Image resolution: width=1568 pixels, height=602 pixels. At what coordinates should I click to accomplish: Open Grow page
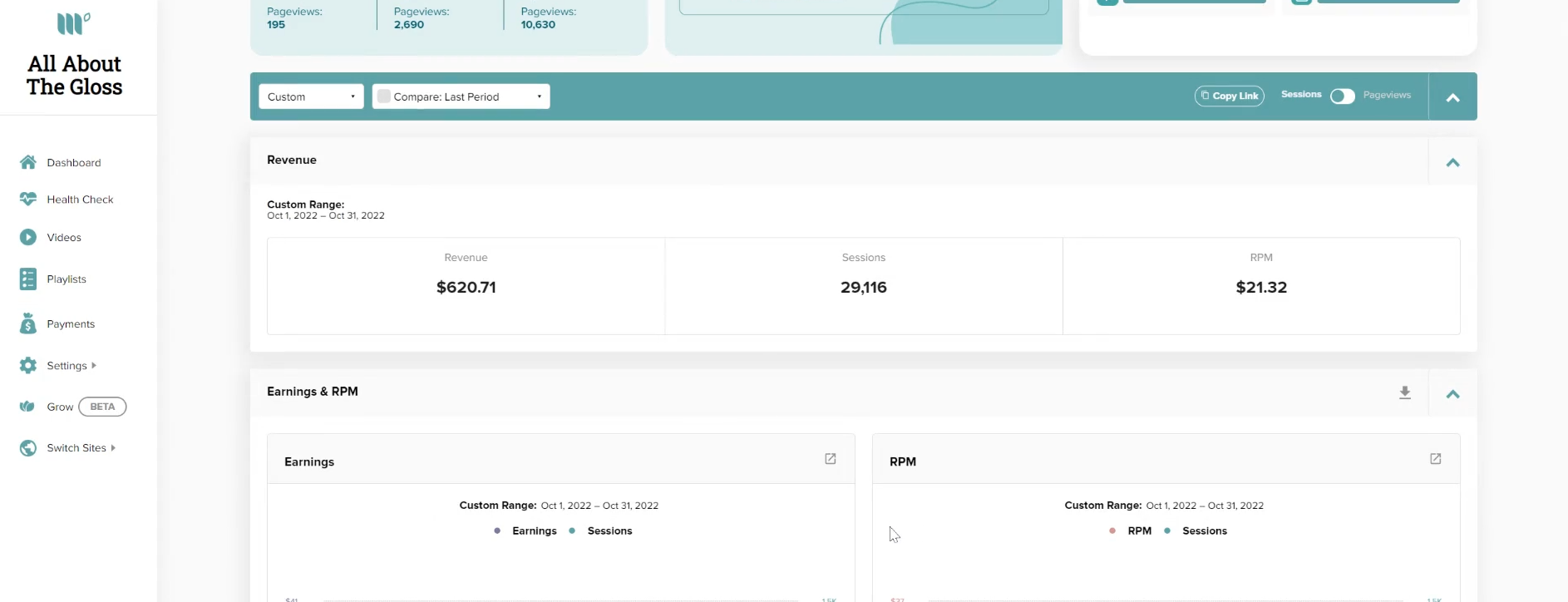tap(60, 407)
